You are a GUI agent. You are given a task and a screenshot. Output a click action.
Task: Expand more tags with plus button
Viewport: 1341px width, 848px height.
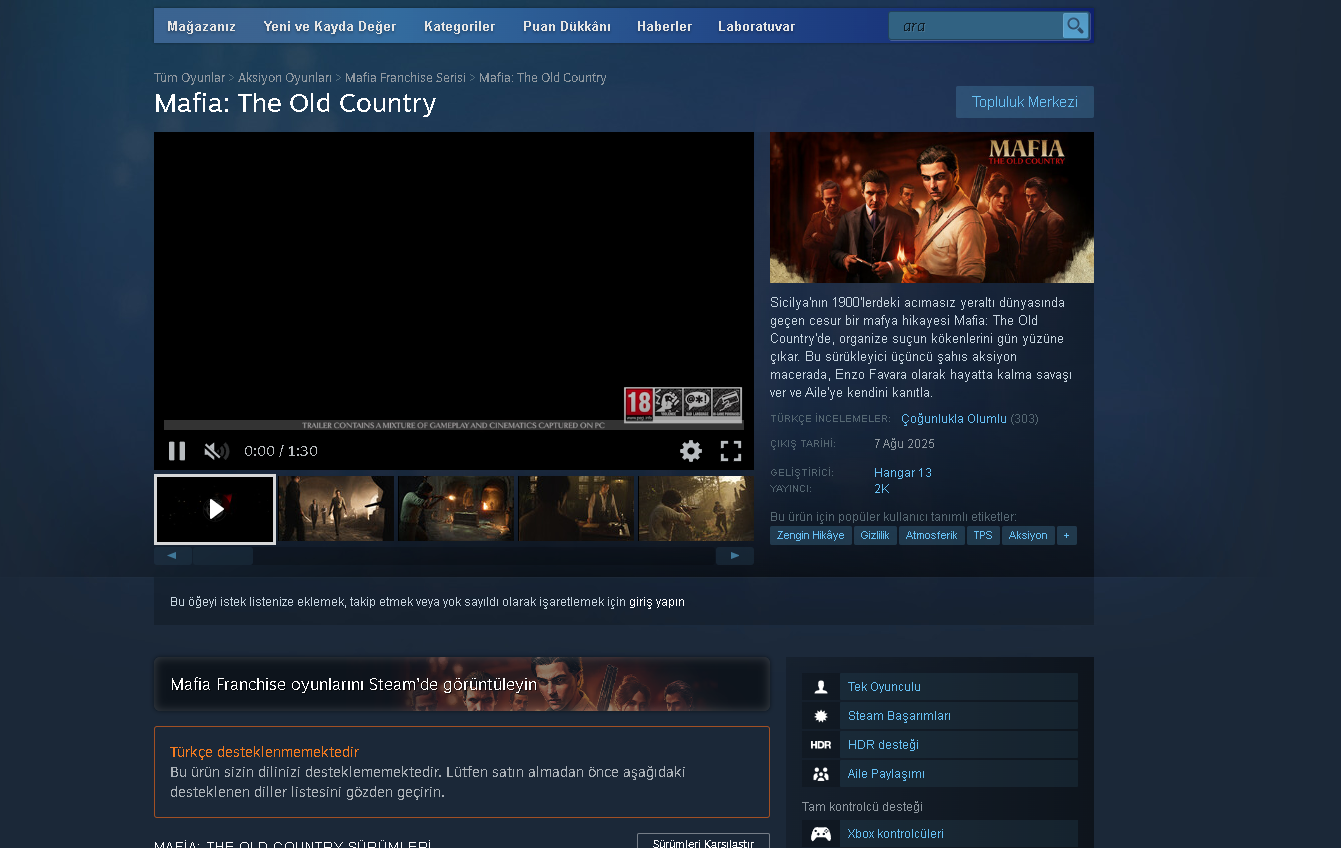click(1067, 536)
